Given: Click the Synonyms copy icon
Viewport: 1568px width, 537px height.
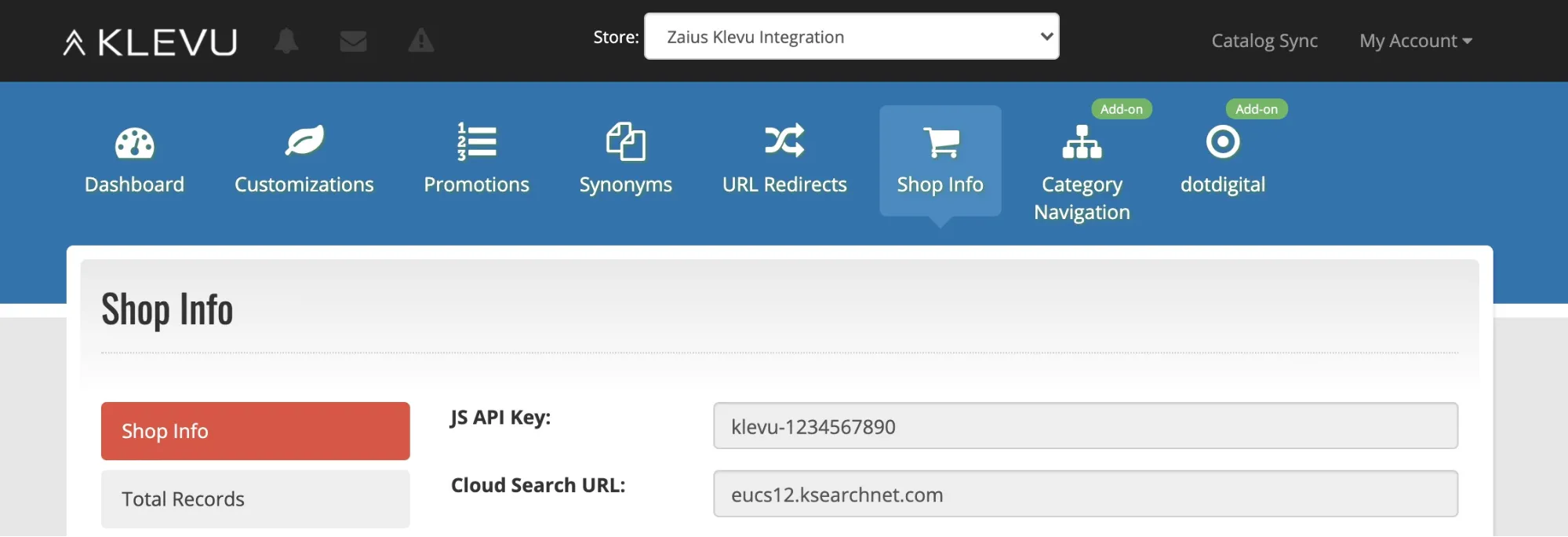Looking at the screenshot, I should pyautogui.click(x=626, y=141).
